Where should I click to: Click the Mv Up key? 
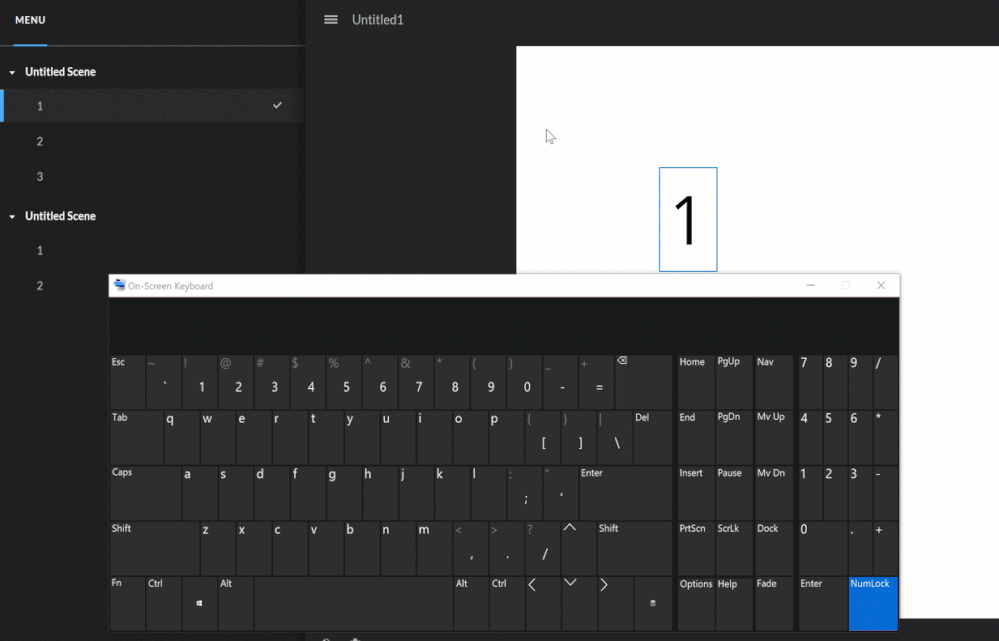(x=774, y=438)
